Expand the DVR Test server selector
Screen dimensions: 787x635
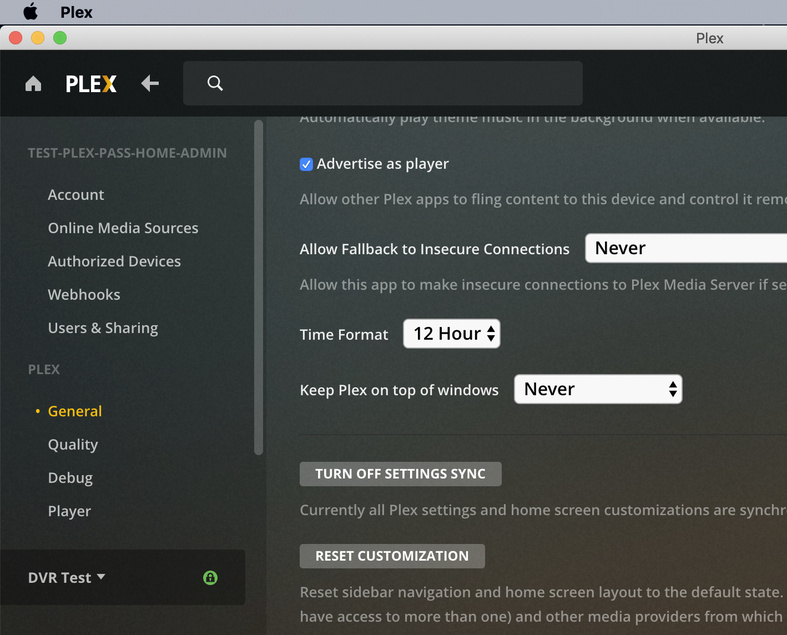point(67,578)
